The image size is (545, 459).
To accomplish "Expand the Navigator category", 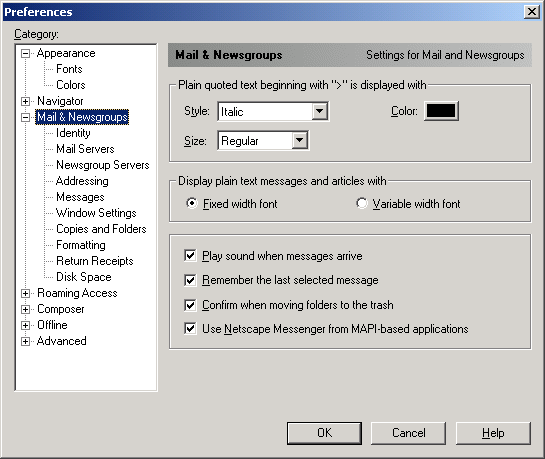I will pyautogui.click(x=25, y=101).
